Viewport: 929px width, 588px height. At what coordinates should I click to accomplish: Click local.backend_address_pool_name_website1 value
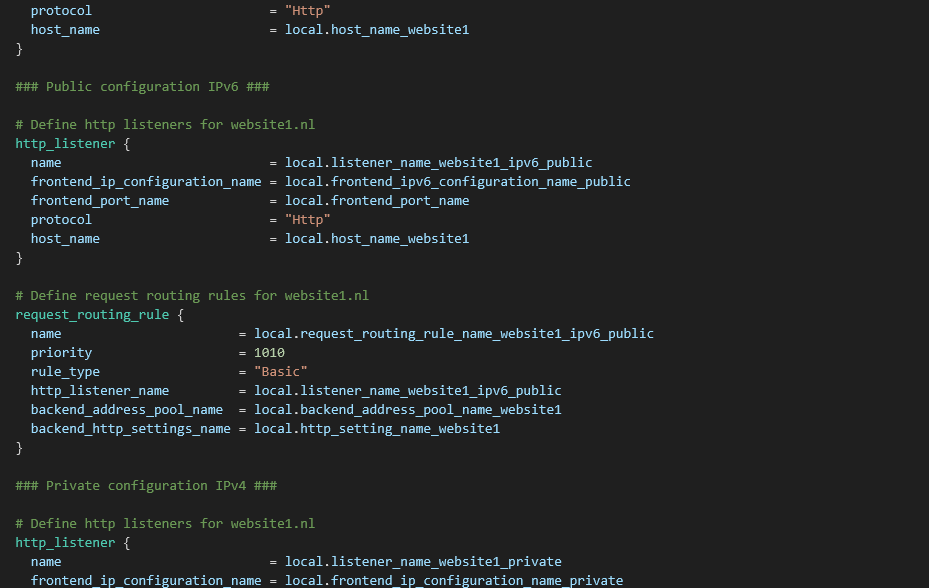(x=407, y=410)
